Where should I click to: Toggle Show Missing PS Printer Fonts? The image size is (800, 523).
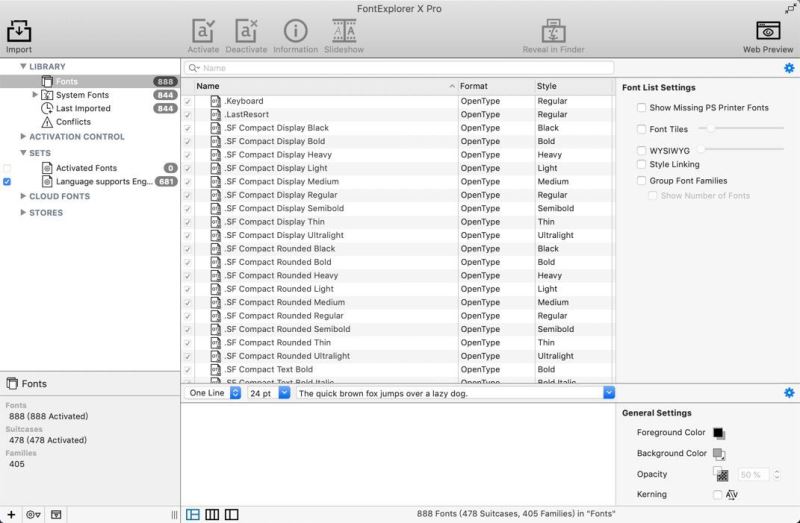tap(641, 108)
